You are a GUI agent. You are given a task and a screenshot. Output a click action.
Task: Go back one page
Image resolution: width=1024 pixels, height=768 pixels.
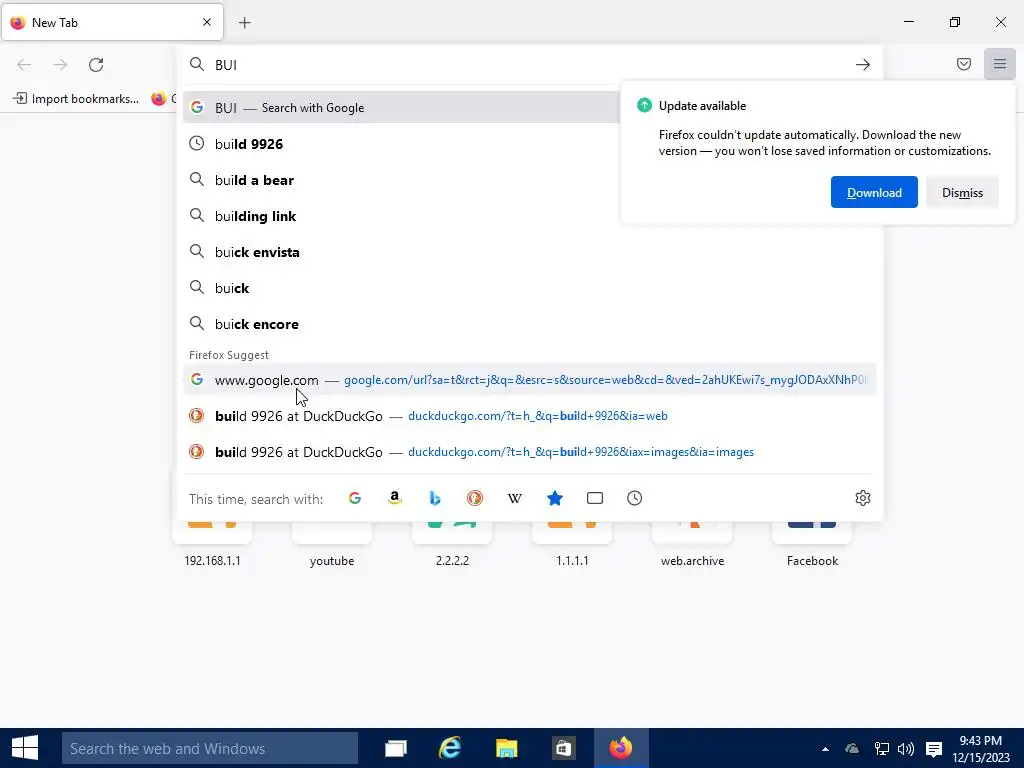pos(24,65)
